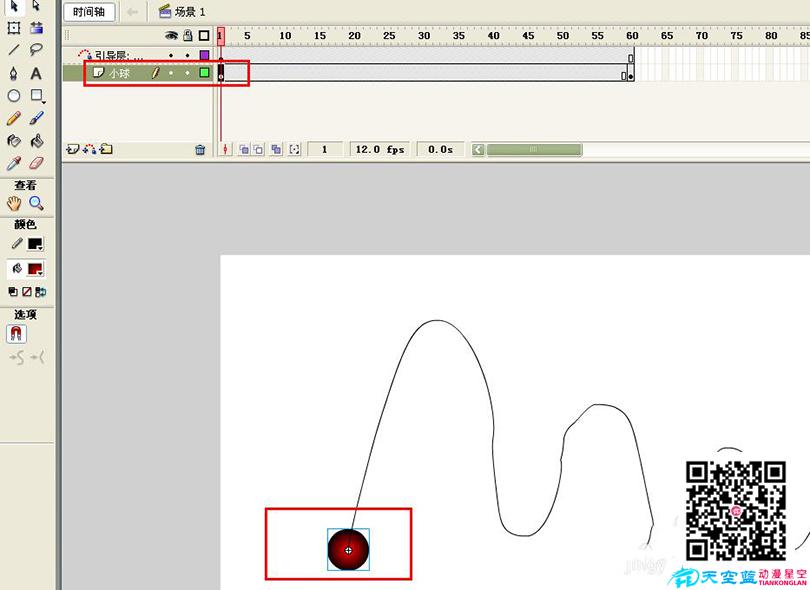Click the stroke color pencil icon

17,243
